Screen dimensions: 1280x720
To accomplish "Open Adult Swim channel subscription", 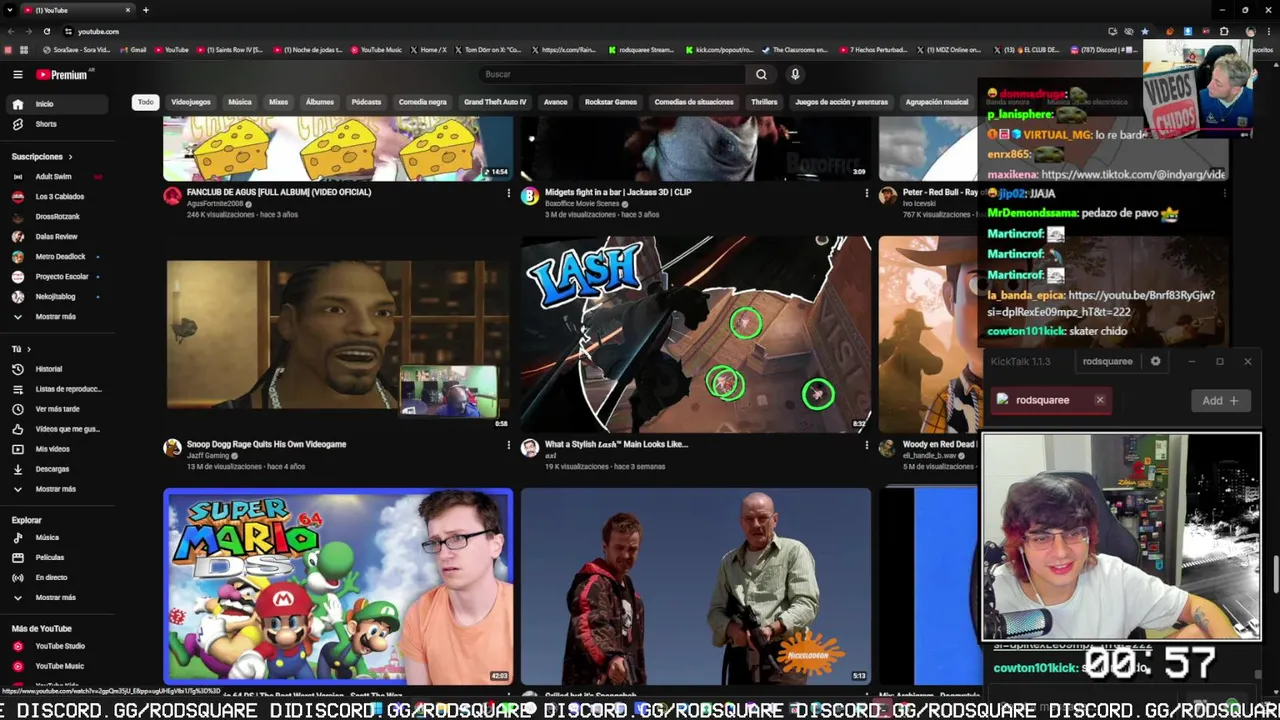I will point(54,176).
